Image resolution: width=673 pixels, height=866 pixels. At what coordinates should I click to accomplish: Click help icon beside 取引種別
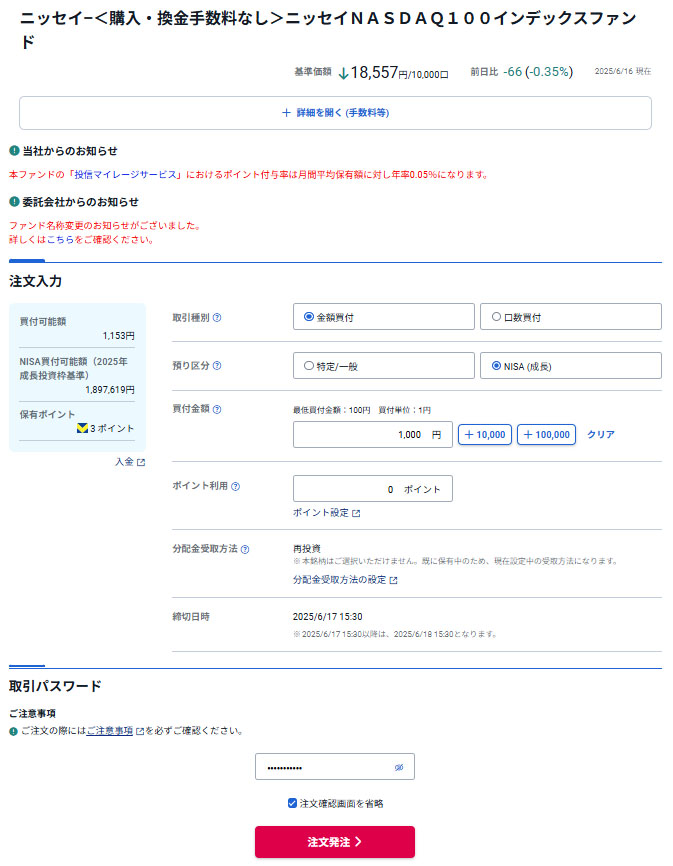217,317
